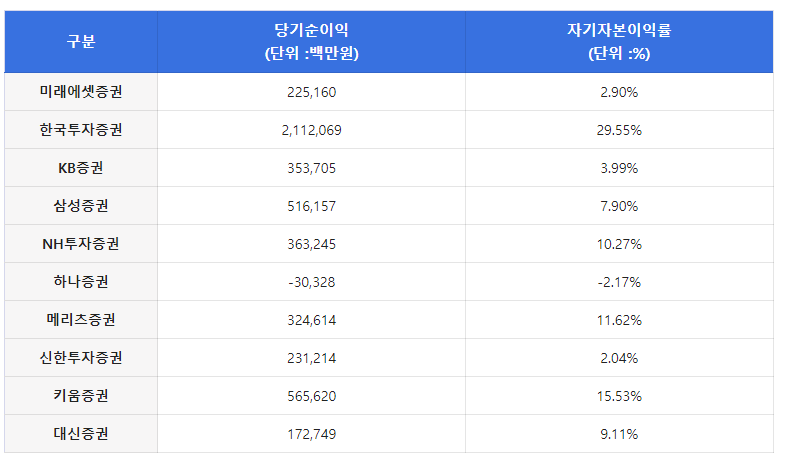Click the ROE value 29.55%
787x462 pixels.
pyautogui.click(x=619, y=131)
